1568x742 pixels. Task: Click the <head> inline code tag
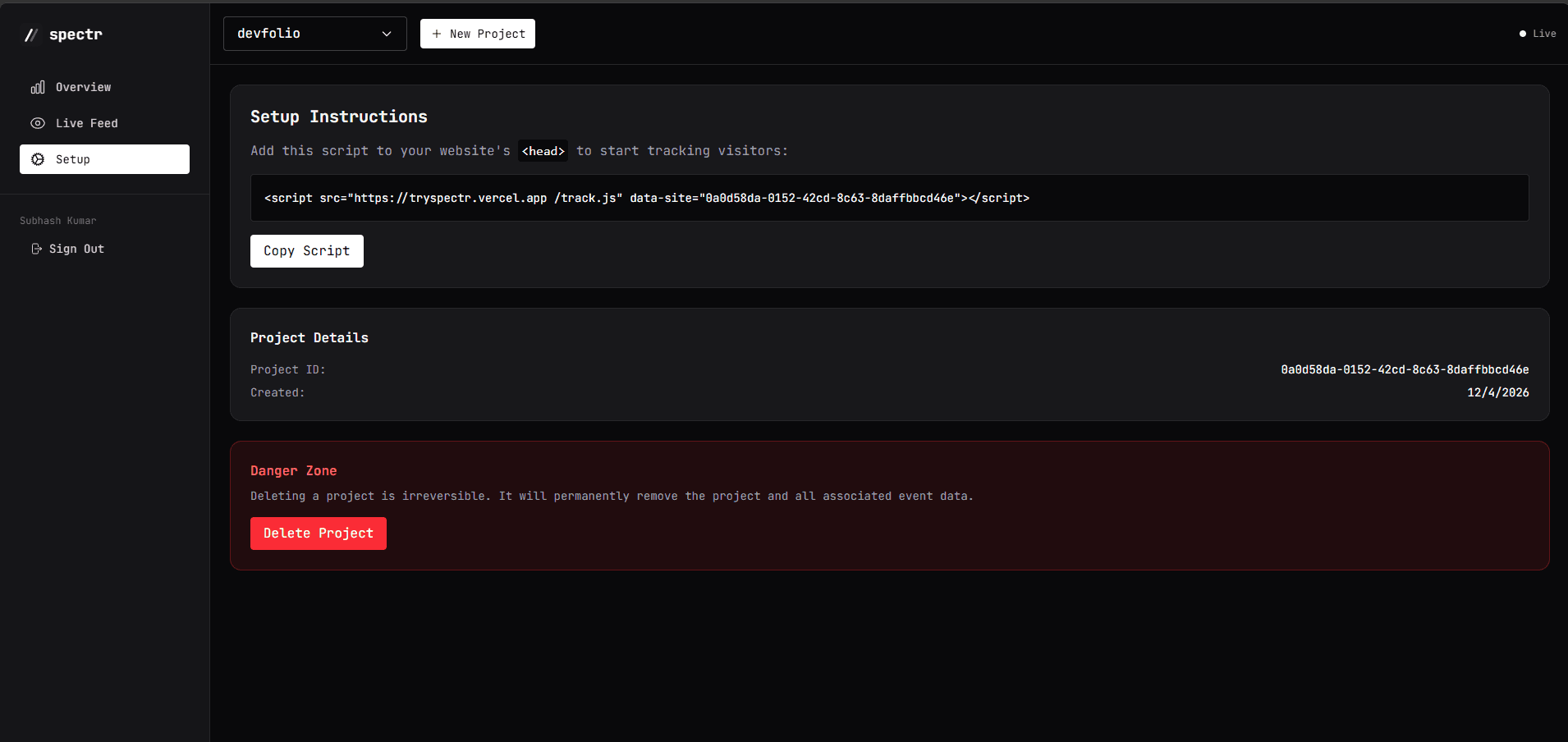pyautogui.click(x=543, y=151)
